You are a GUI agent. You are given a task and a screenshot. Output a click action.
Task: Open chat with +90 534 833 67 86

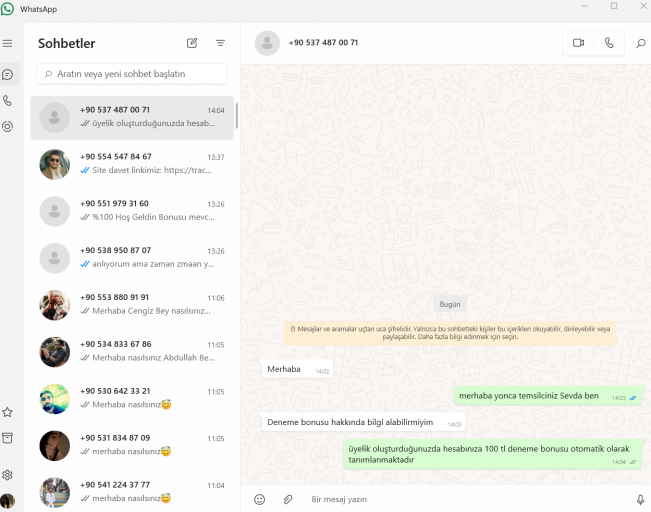132,352
